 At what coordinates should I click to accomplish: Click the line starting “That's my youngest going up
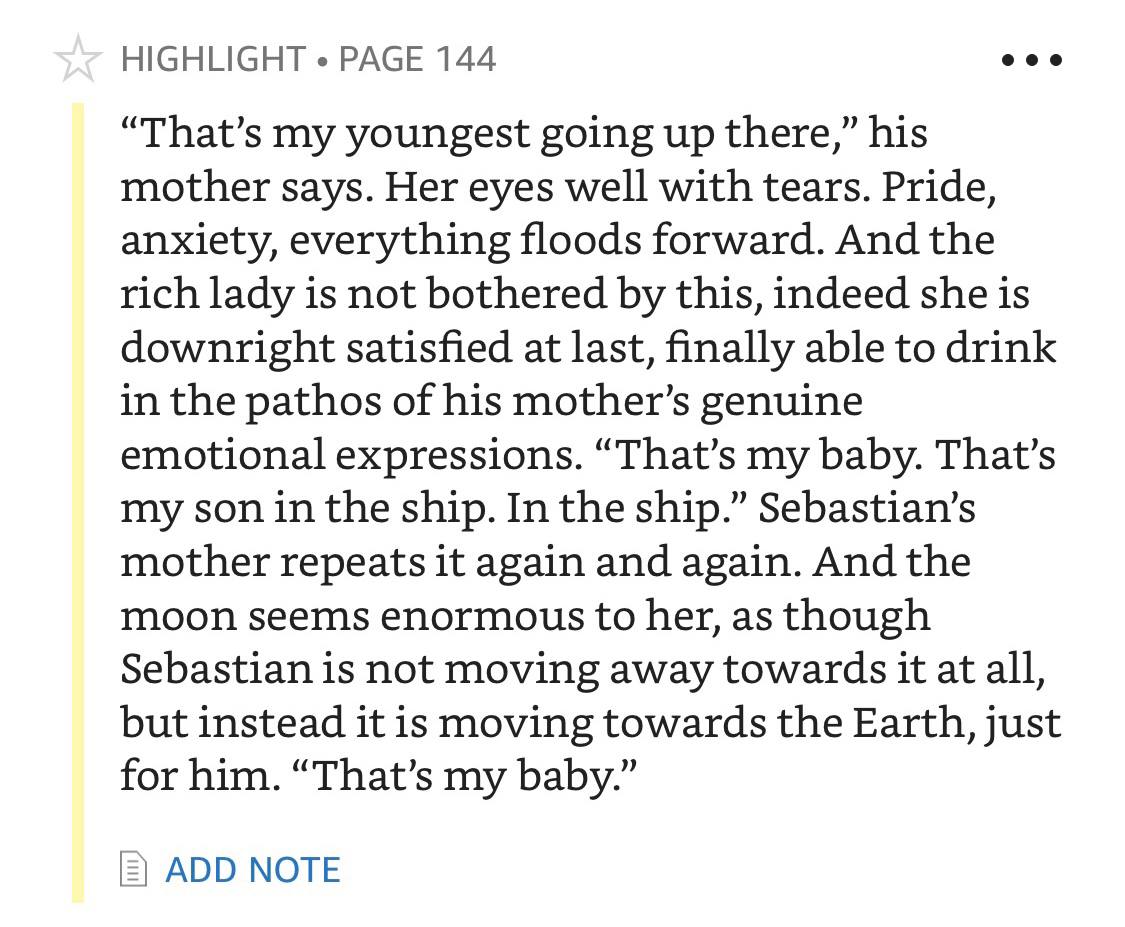[x=524, y=134]
